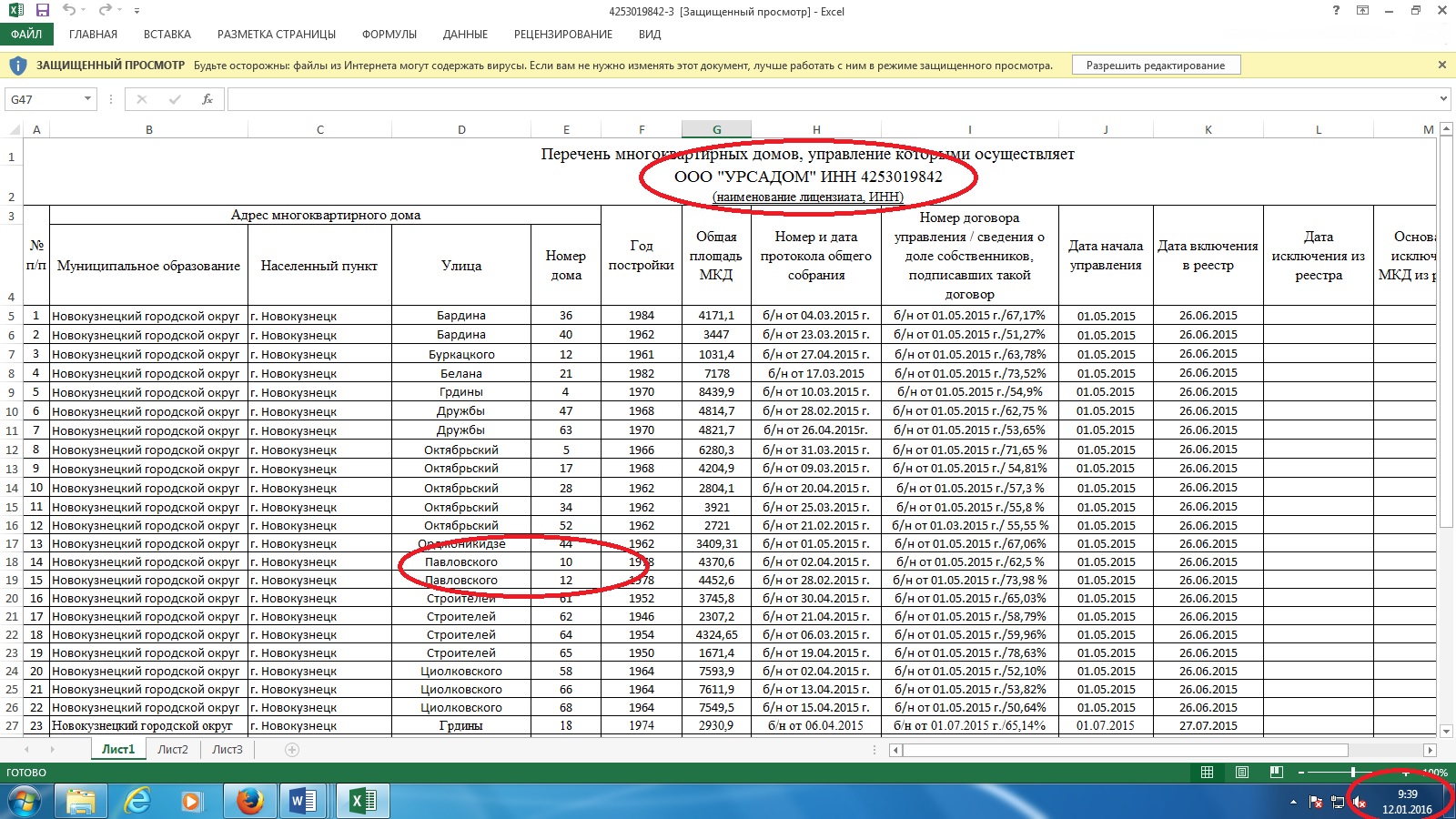This screenshot has height=819, width=1456.
Task: Click next sheet navigation arrow
Action: pos(53,750)
